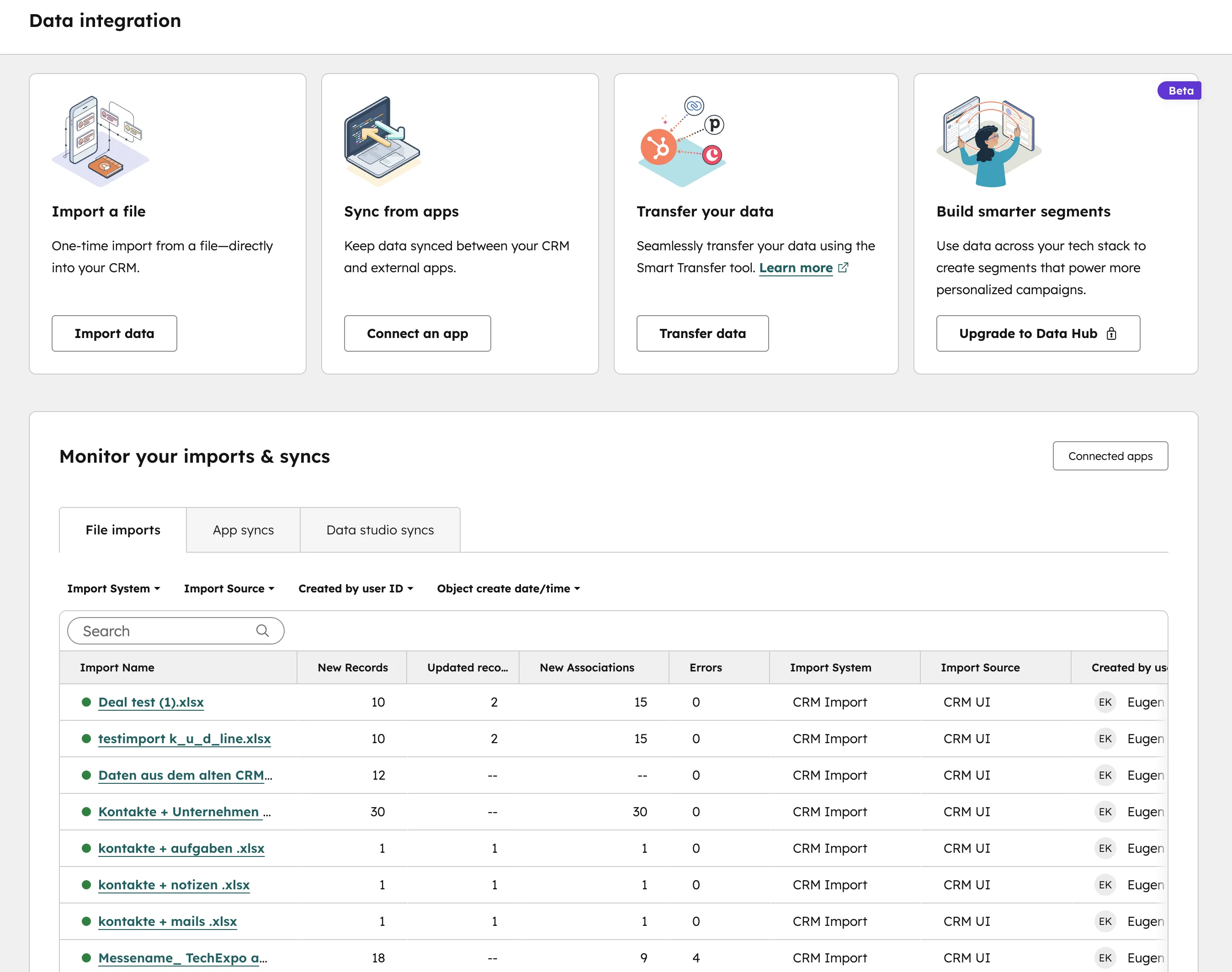Open the Connected apps page
This screenshot has height=972, width=1232.
point(1110,456)
